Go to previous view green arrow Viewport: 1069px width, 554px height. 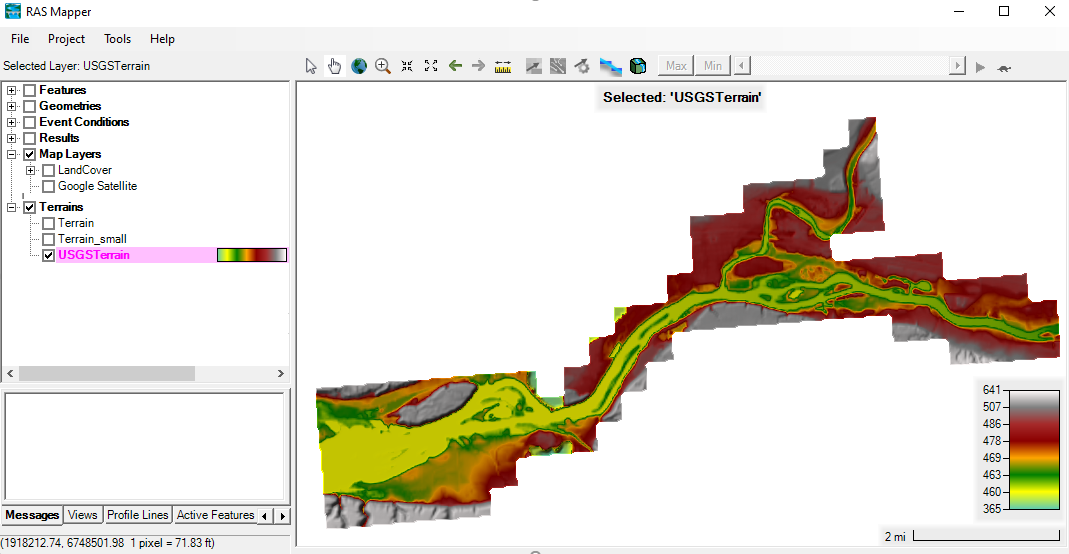[x=455, y=66]
